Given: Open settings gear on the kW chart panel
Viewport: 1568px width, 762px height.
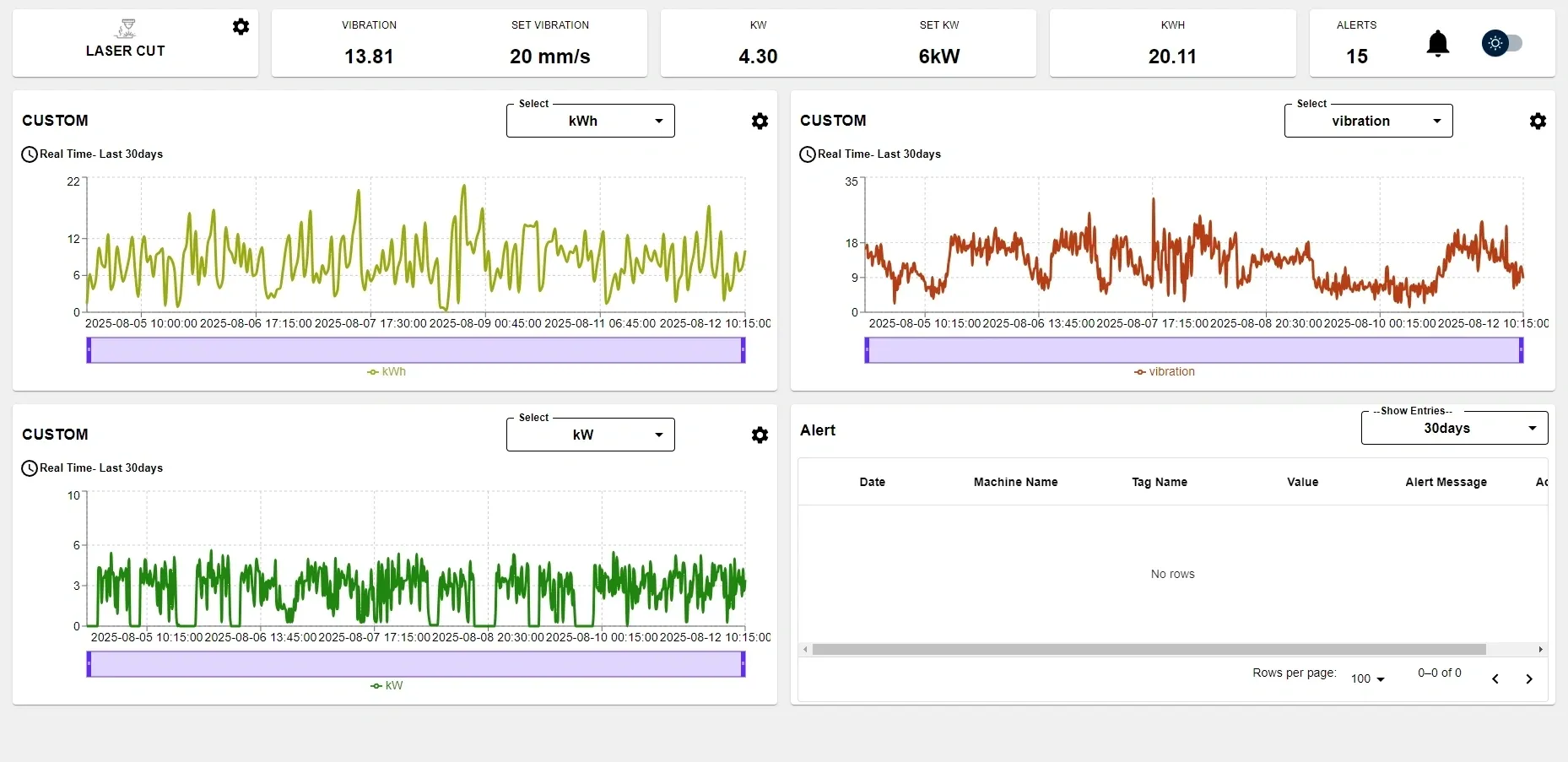Looking at the screenshot, I should 759,435.
